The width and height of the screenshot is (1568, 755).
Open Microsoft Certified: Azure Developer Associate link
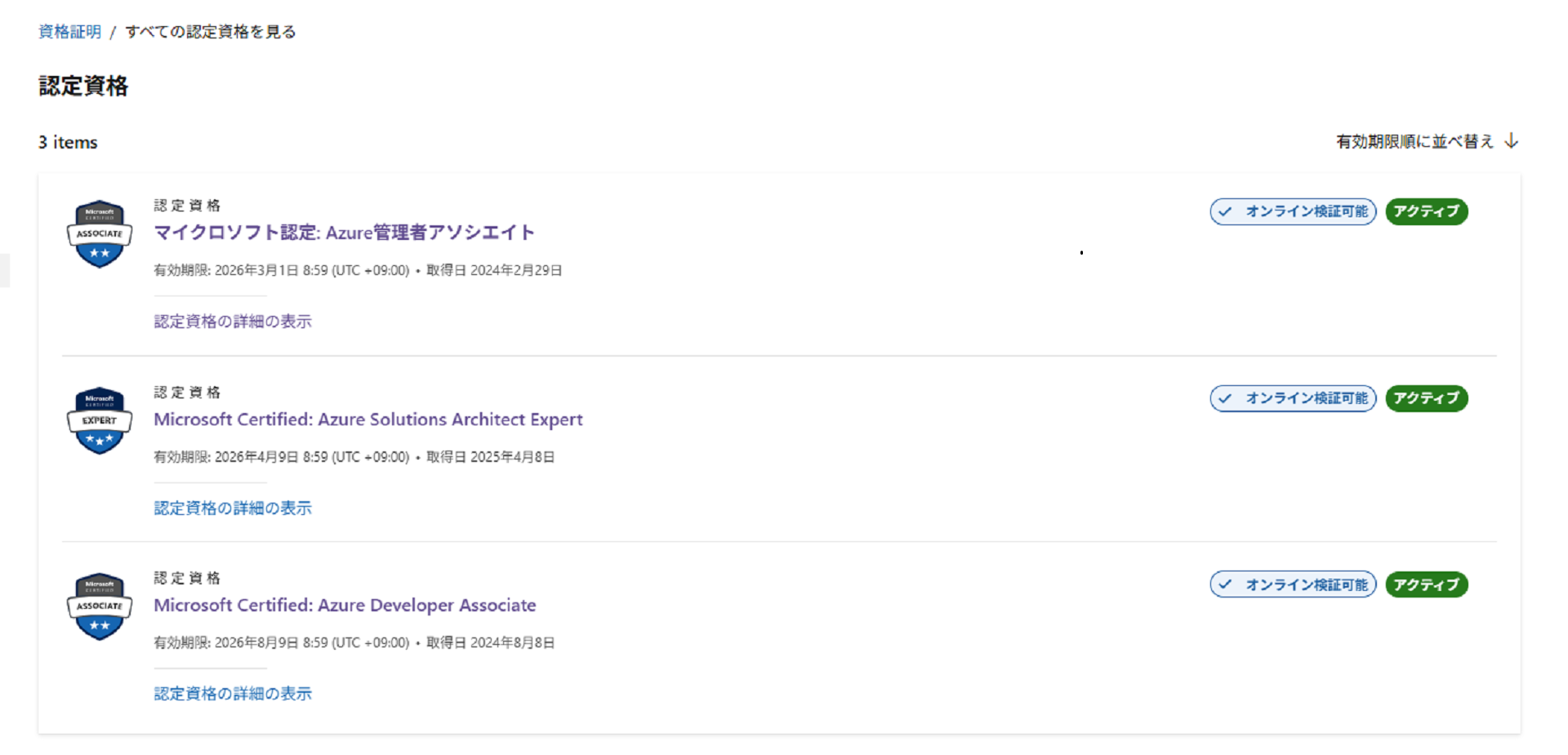coord(345,606)
